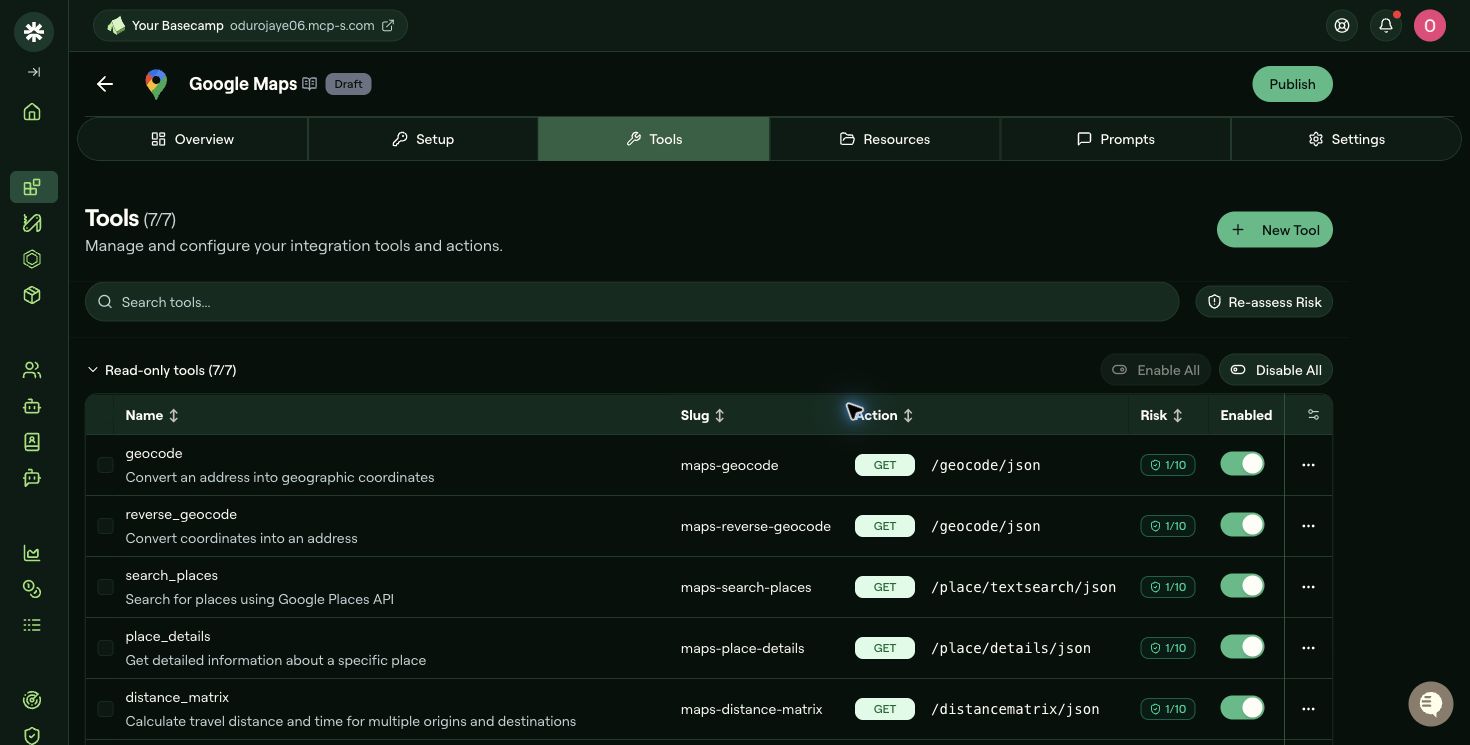Switch to the Resources tab

[885, 139]
